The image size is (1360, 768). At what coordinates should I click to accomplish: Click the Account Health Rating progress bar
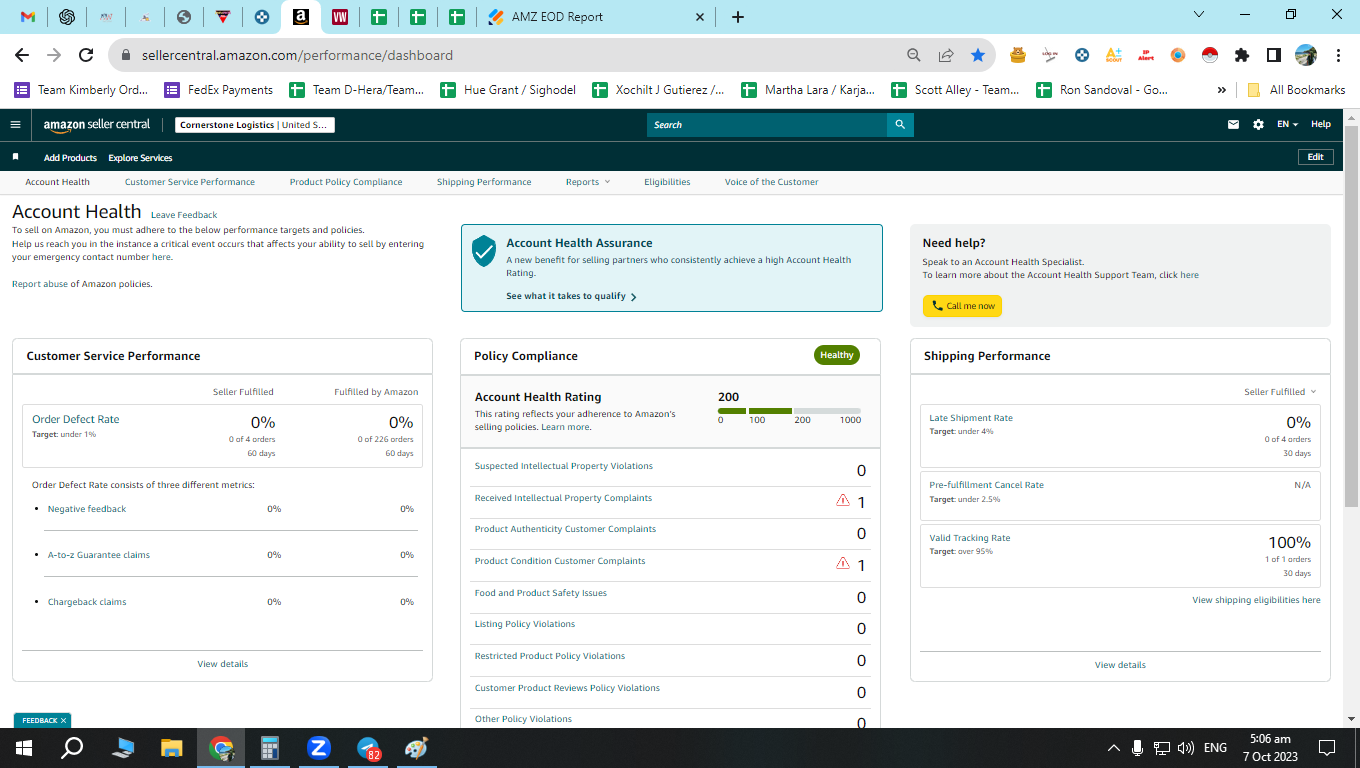[x=789, y=410]
